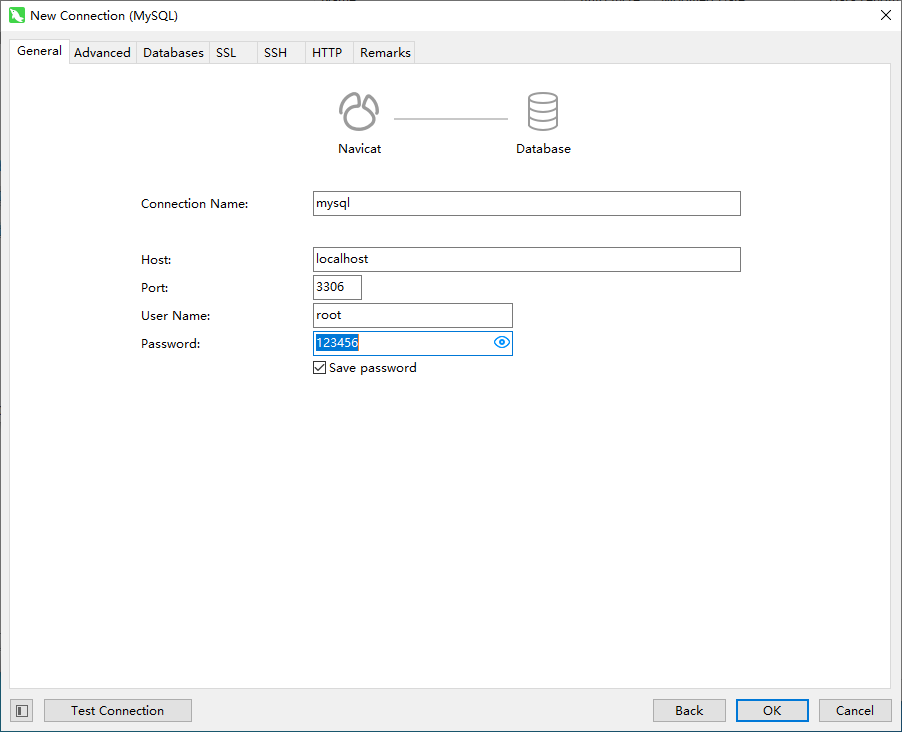This screenshot has height=732, width=902.
Task: Uncheck the Save password checkbox
Action: (x=319, y=368)
